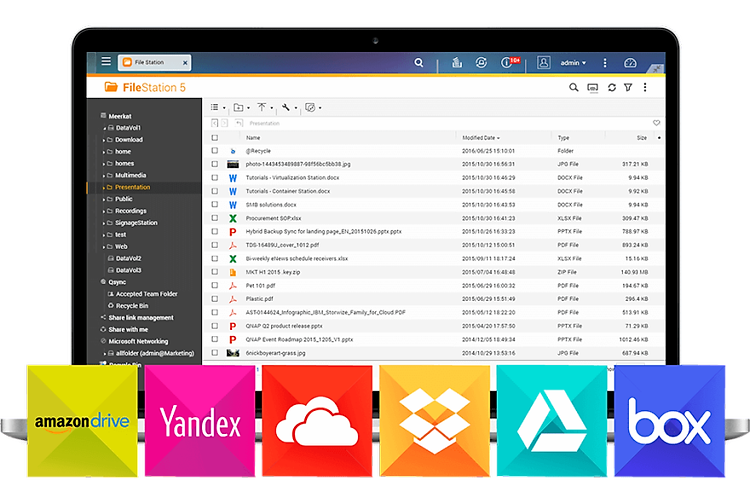750x486 pixels.
Task: Click the OneDrive cloud tile
Action: point(317,421)
